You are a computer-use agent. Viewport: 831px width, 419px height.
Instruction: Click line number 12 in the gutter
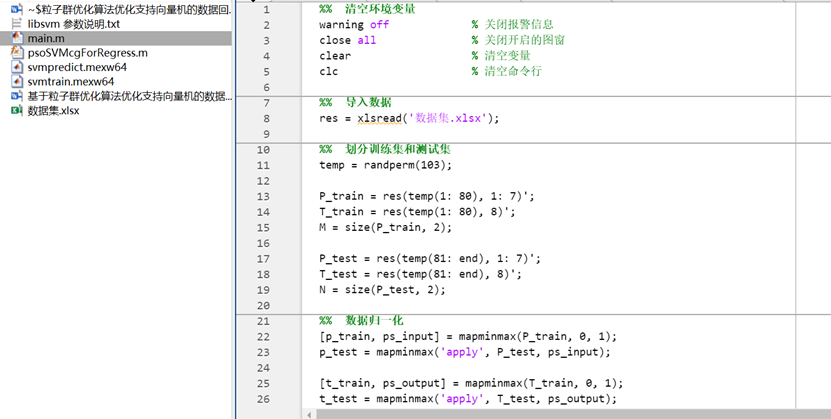click(263, 181)
